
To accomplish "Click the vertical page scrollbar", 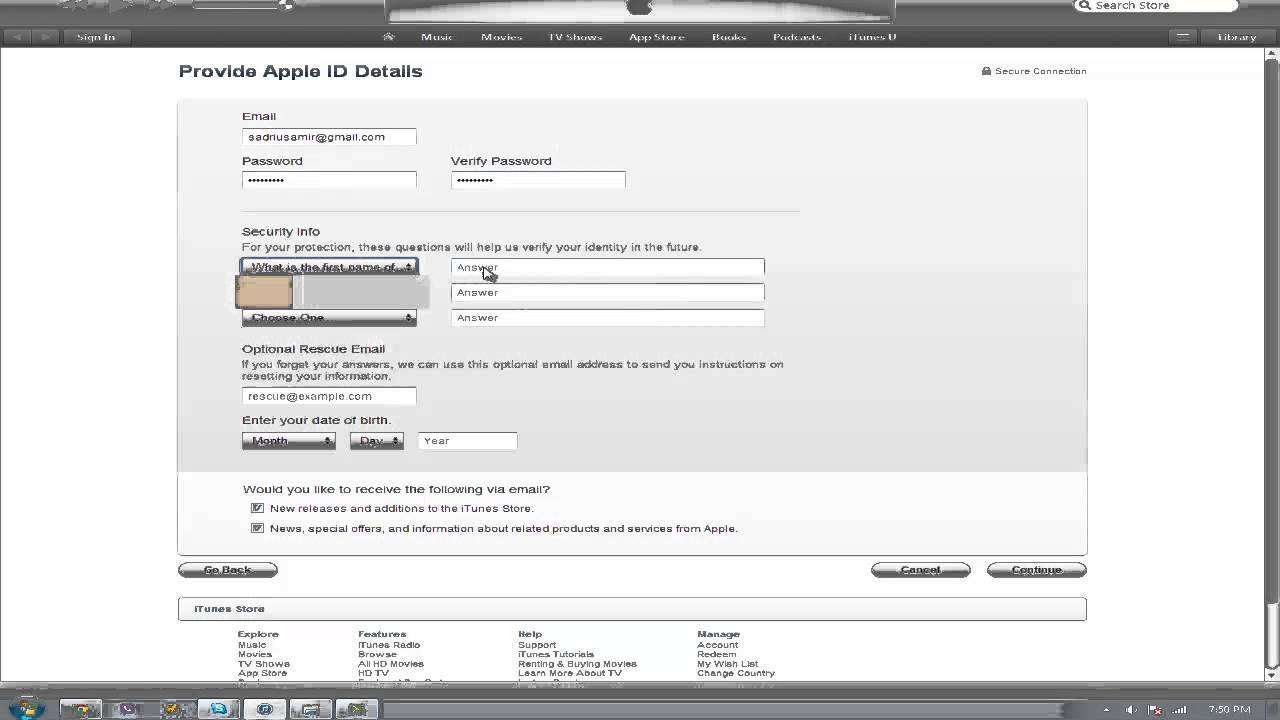I will coord(1271,330).
